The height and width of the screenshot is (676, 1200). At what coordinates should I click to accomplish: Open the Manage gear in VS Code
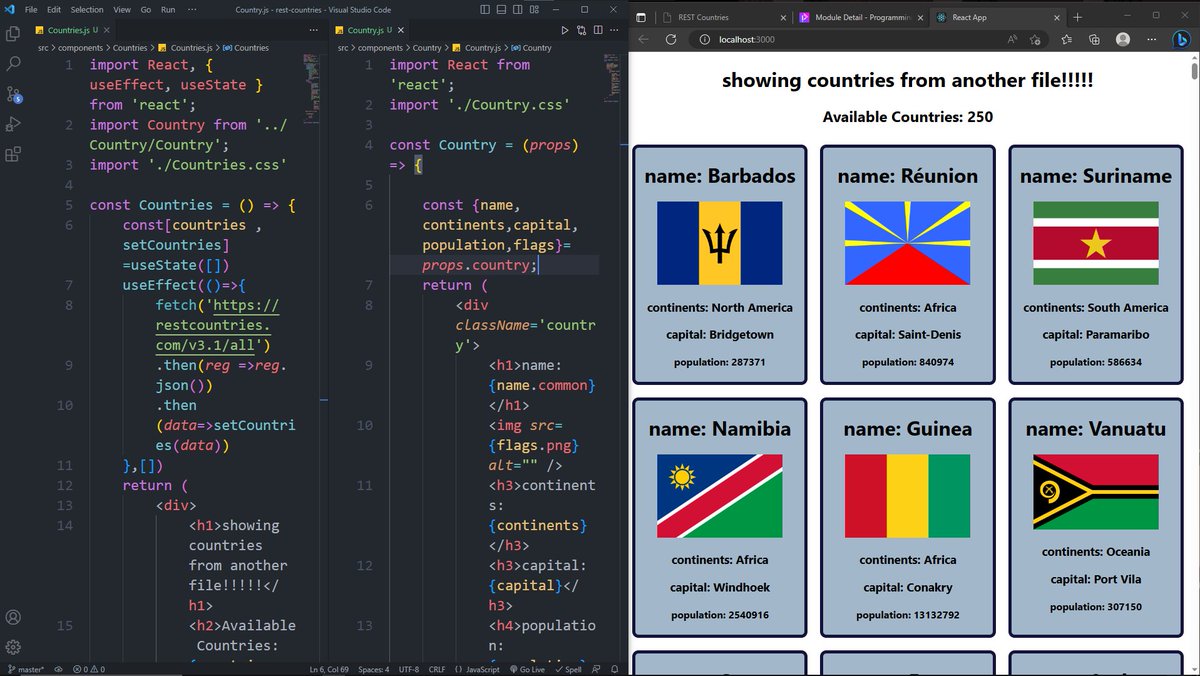pos(13,647)
